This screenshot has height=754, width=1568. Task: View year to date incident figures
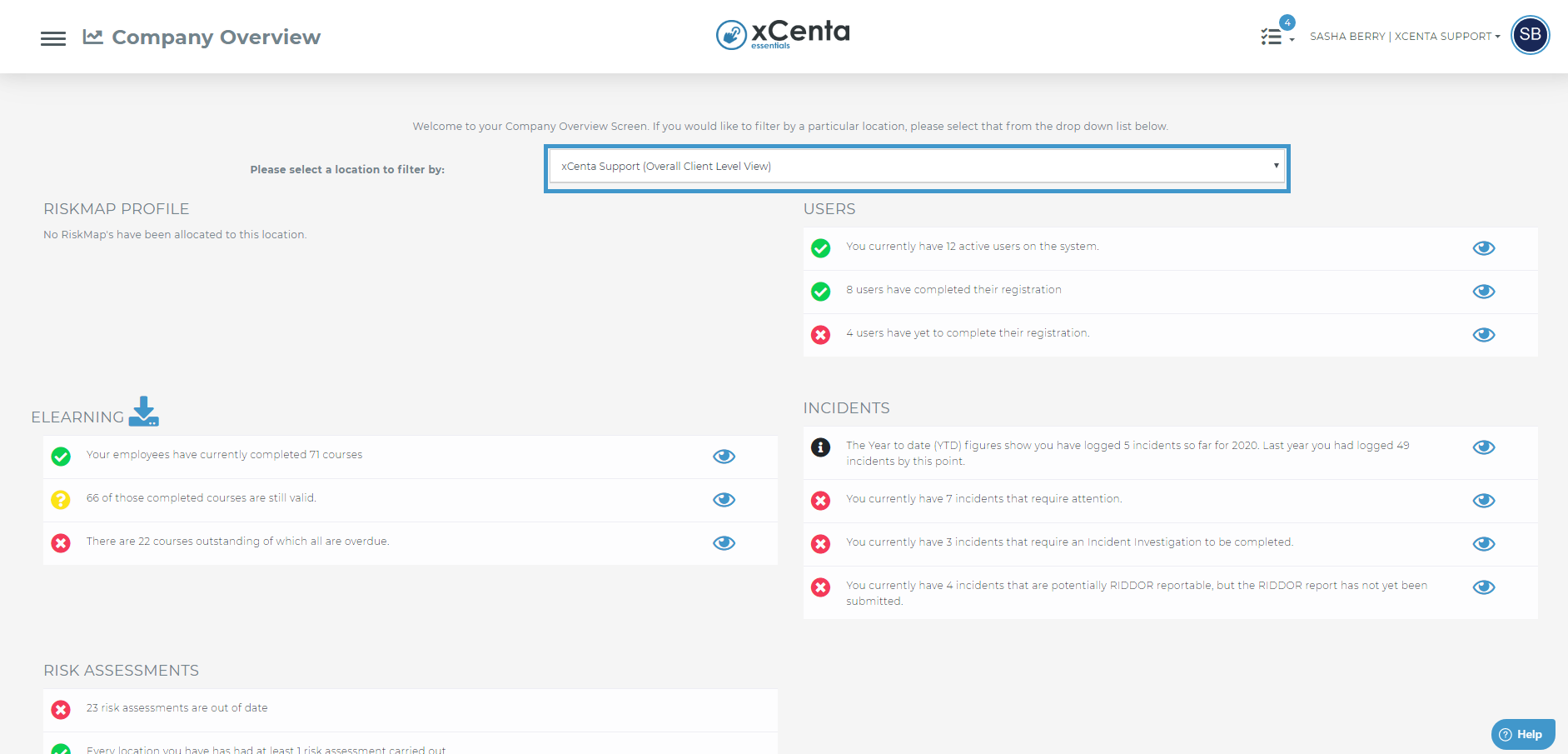point(1484,447)
